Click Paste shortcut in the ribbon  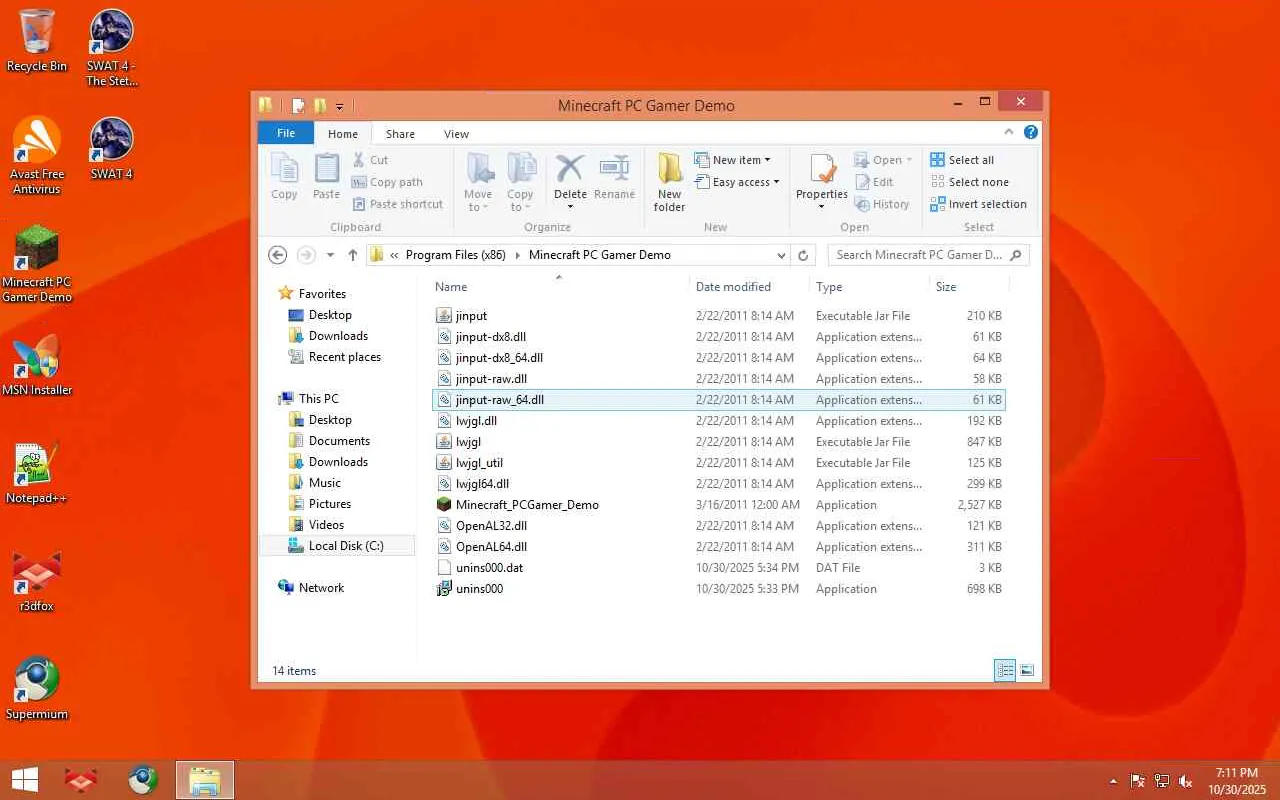point(397,204)
